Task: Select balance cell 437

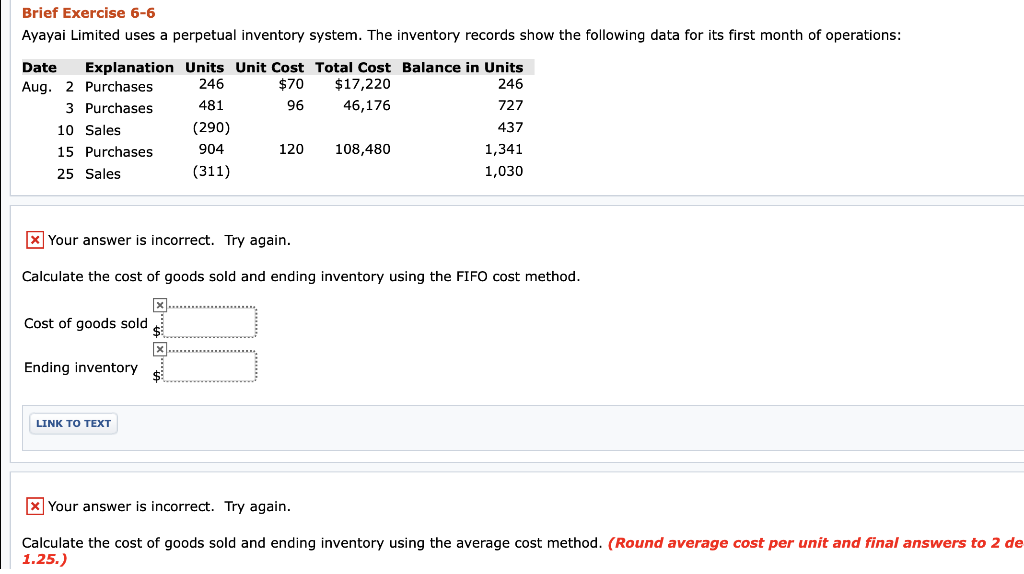Action: [x=510, y=127]
